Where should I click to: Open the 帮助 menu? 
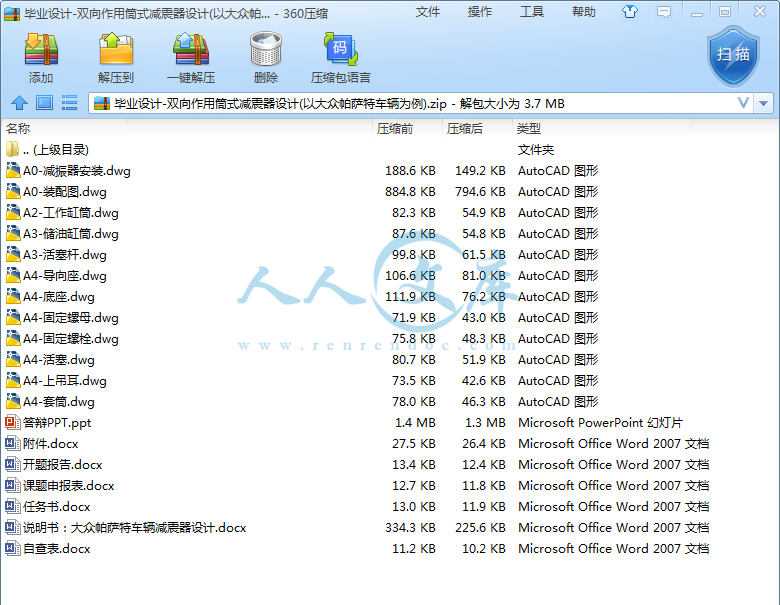(x=584, y=12)
